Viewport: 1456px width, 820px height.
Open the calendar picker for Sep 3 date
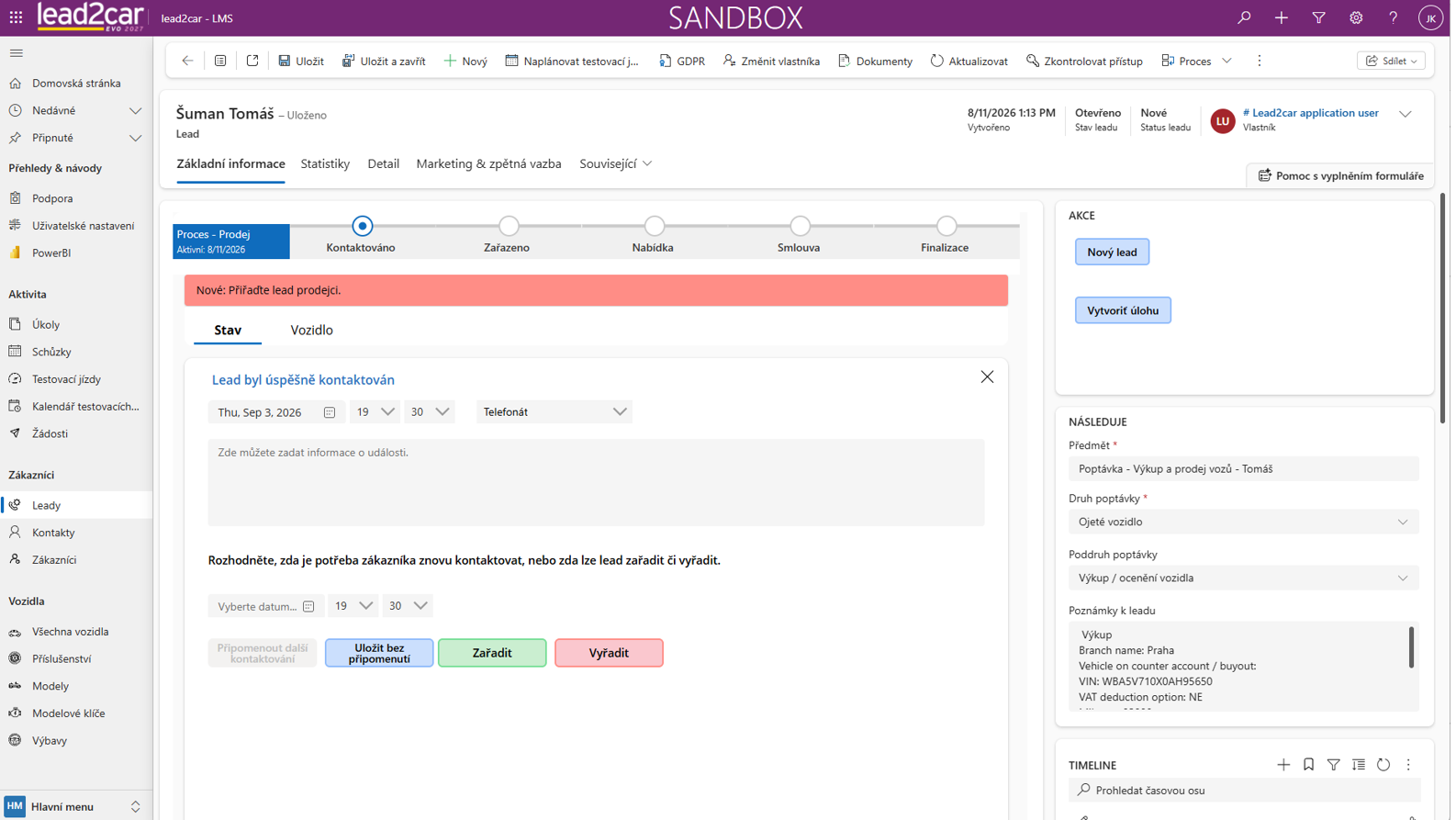click(x=330, y=412)
